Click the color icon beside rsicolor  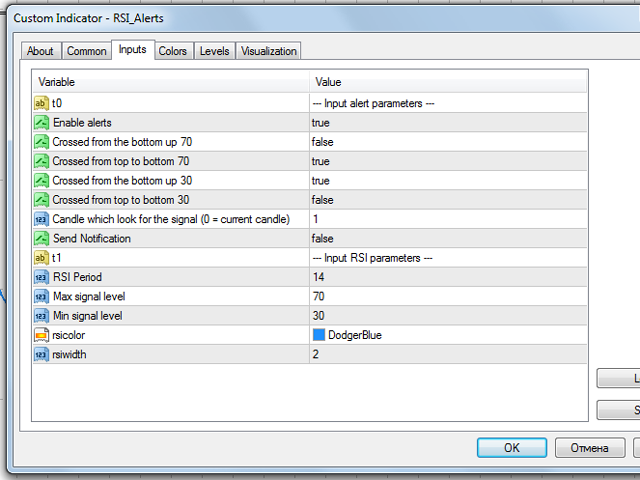tap(41, 335)
